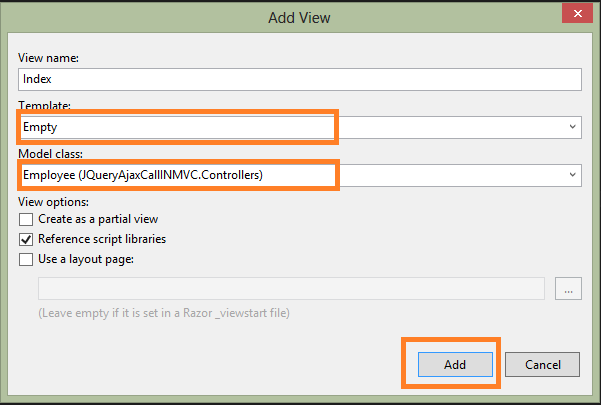Screen dimensions: 601x405
Task: Click the "View options:" label
Action: pos(54,202)
